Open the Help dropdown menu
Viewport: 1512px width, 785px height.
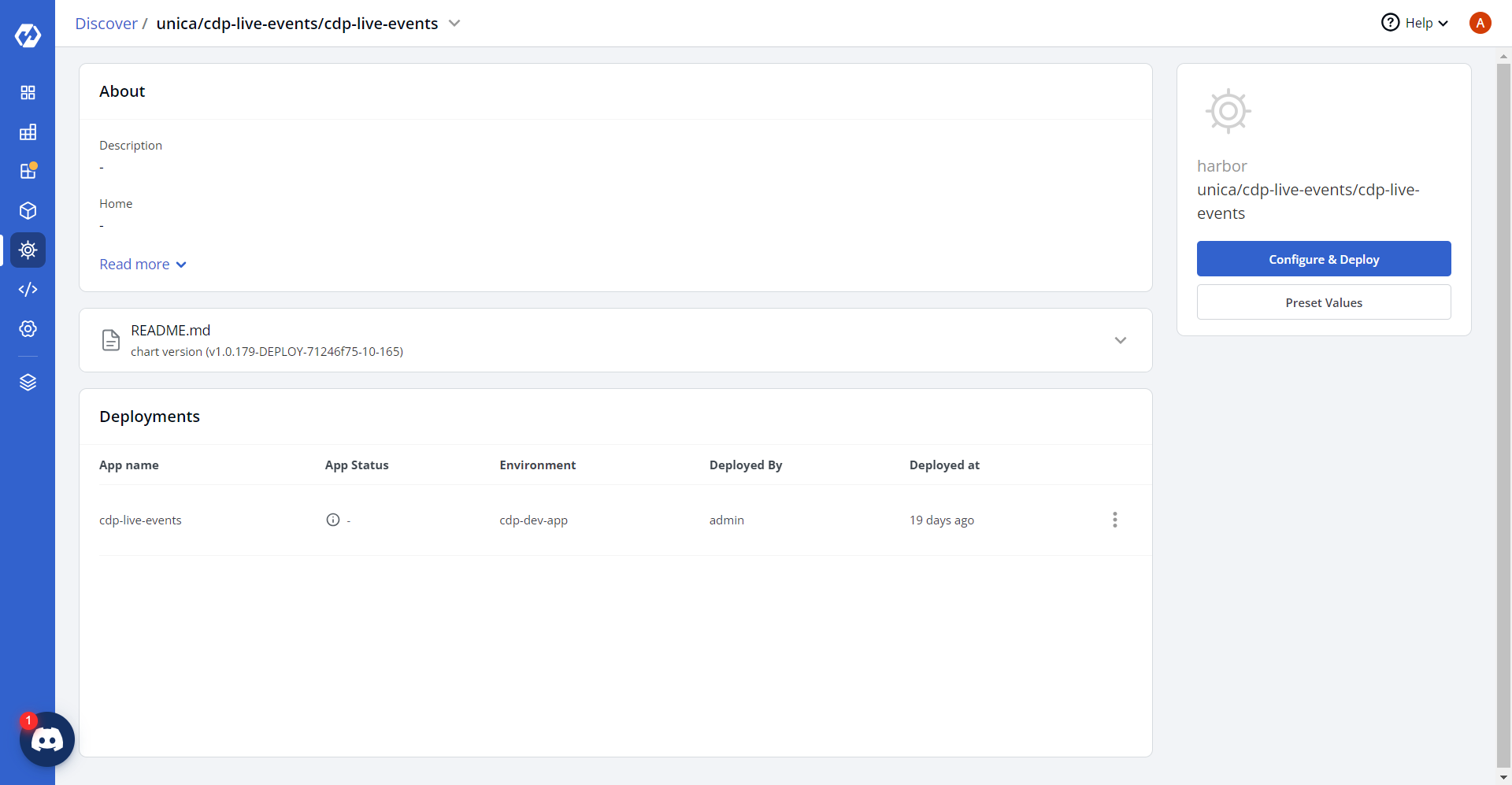click(x=1415, y=23)
